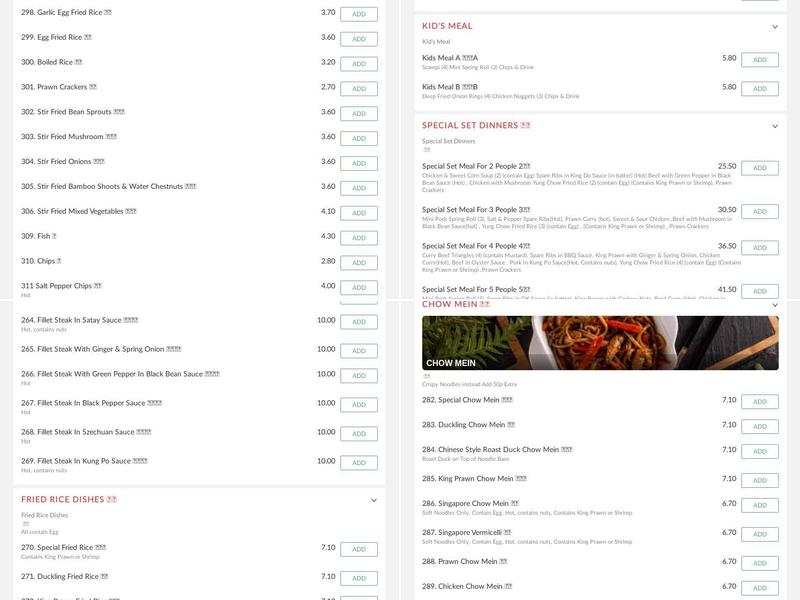This screenshot has width=800, height=600.
Task: Add Singapore Vermicelli to basket
Action: pos(759,535)
